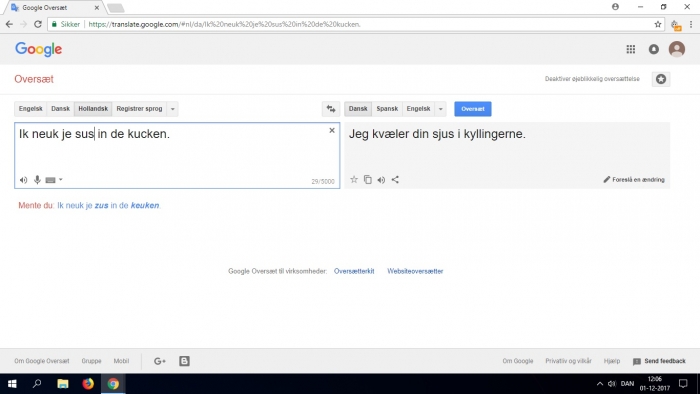Viewport: 700px width, 394px height.
Task: Expand the source language dropdown
Action: [173, 109]
